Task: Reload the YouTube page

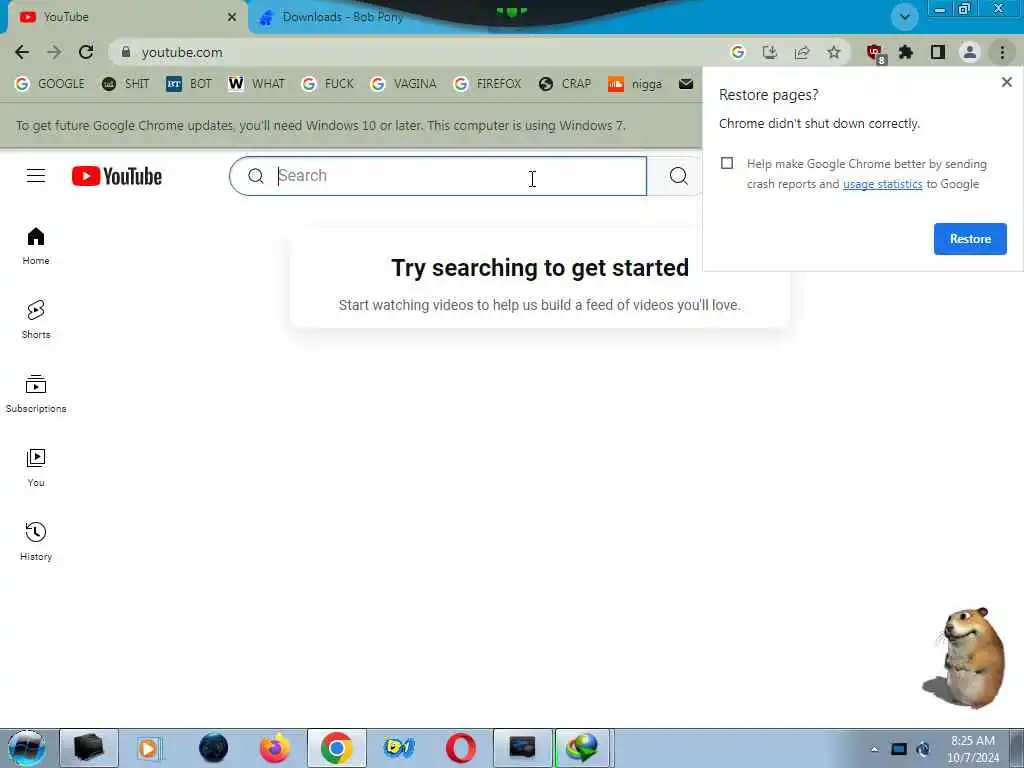Action: (x=86, y=52)
